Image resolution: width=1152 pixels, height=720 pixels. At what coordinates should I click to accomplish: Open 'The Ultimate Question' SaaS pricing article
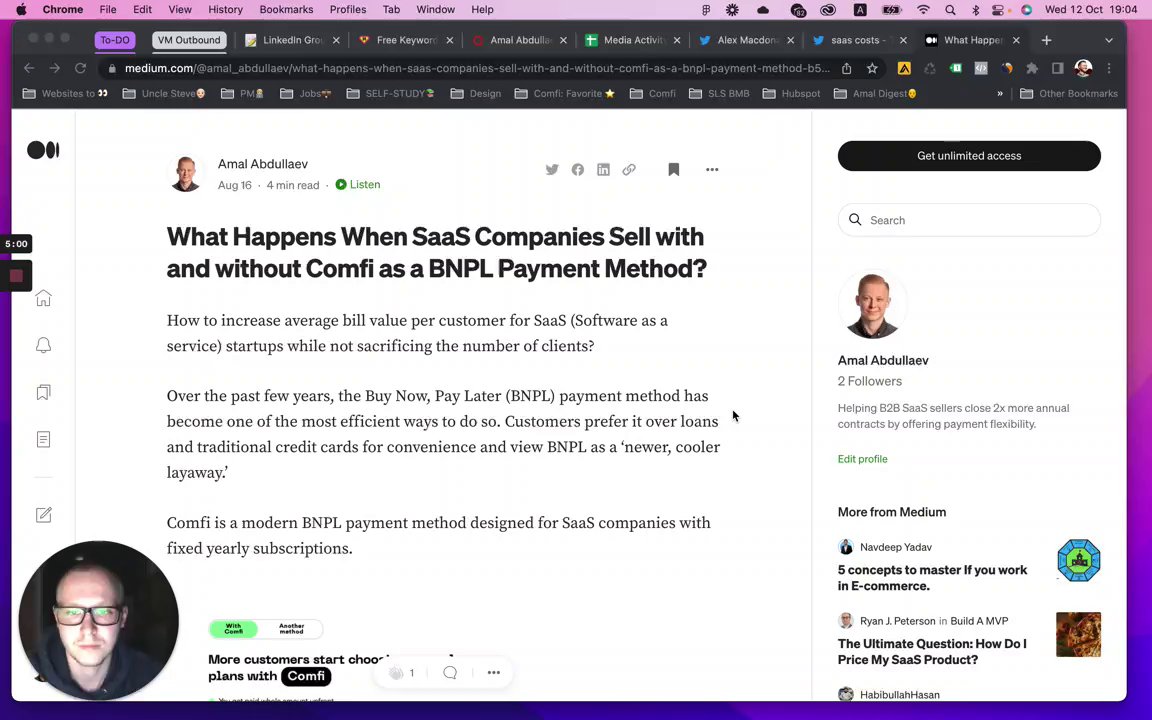[x=932, y=652]
